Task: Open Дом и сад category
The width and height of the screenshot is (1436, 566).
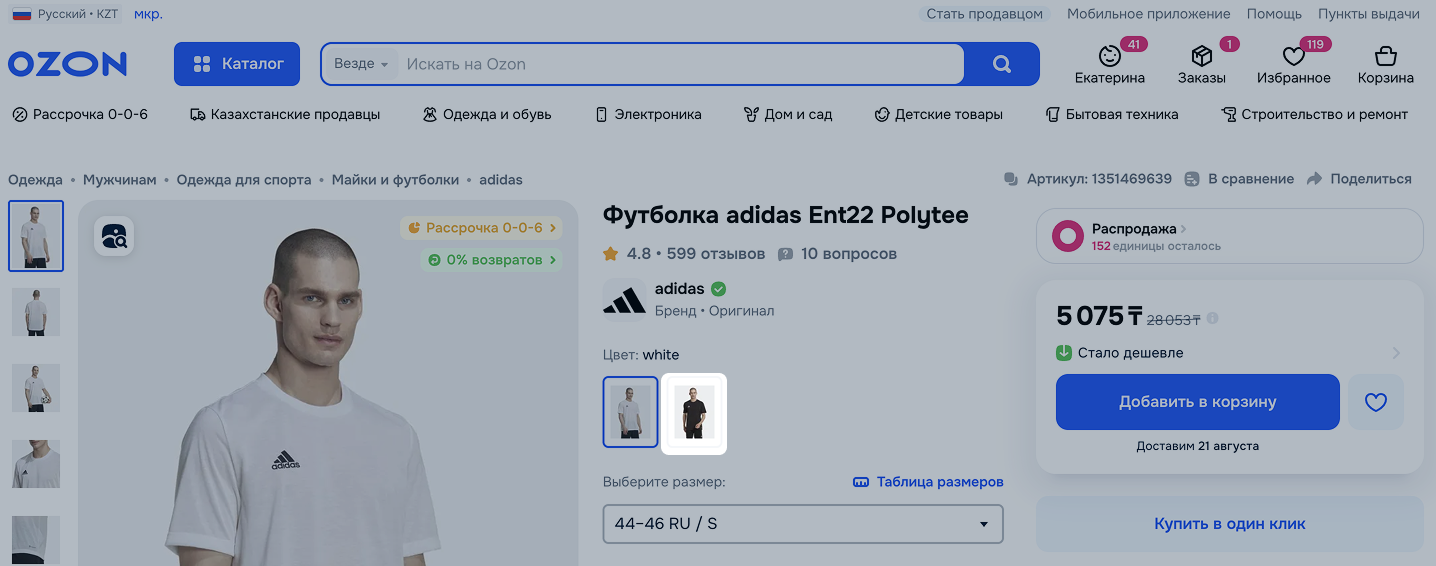Action: (788, 114)
